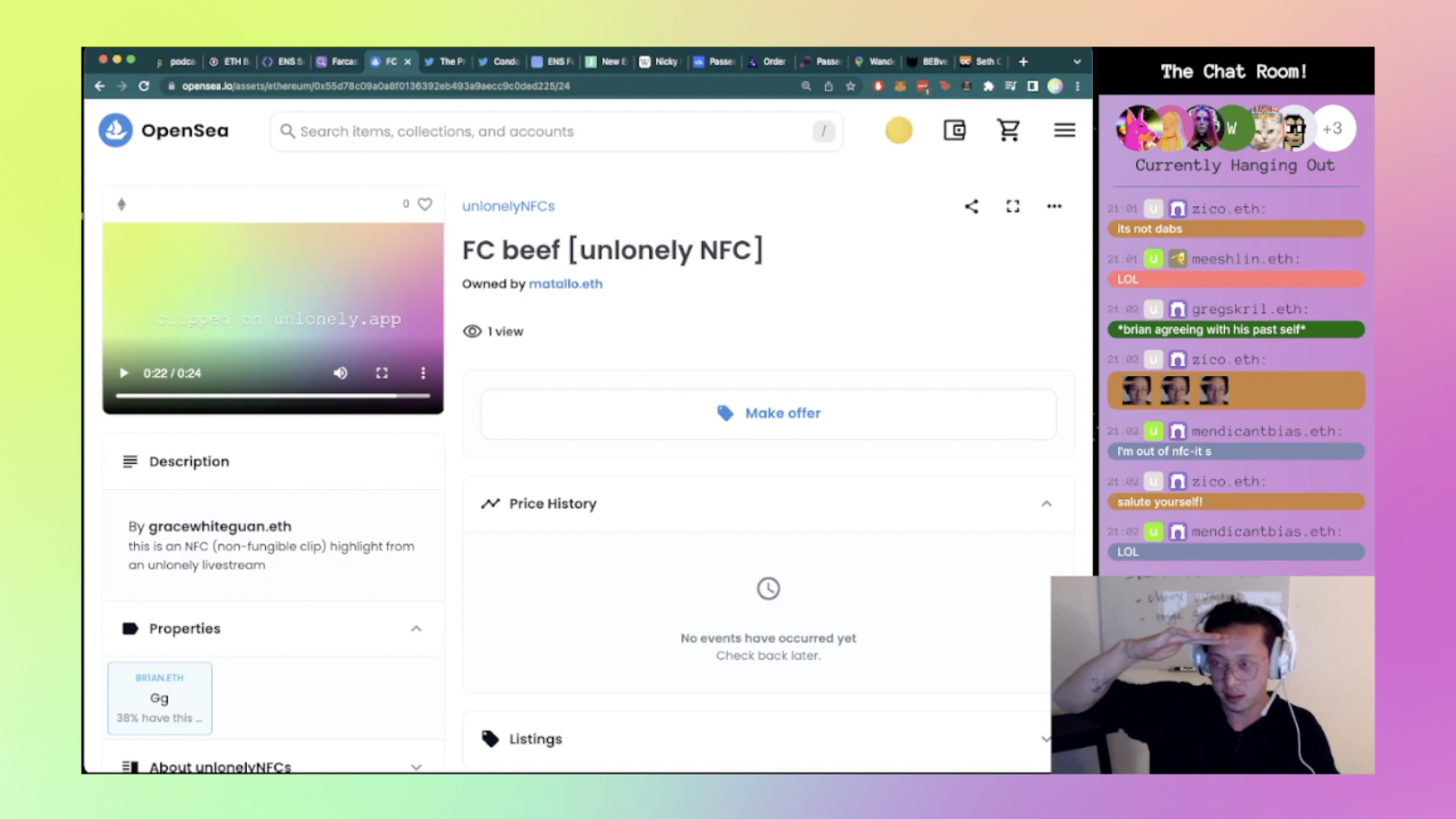Click the pink unicorn chat avatar
The width and height of the screenshot is (1456, 819).
pos(1138,128)
